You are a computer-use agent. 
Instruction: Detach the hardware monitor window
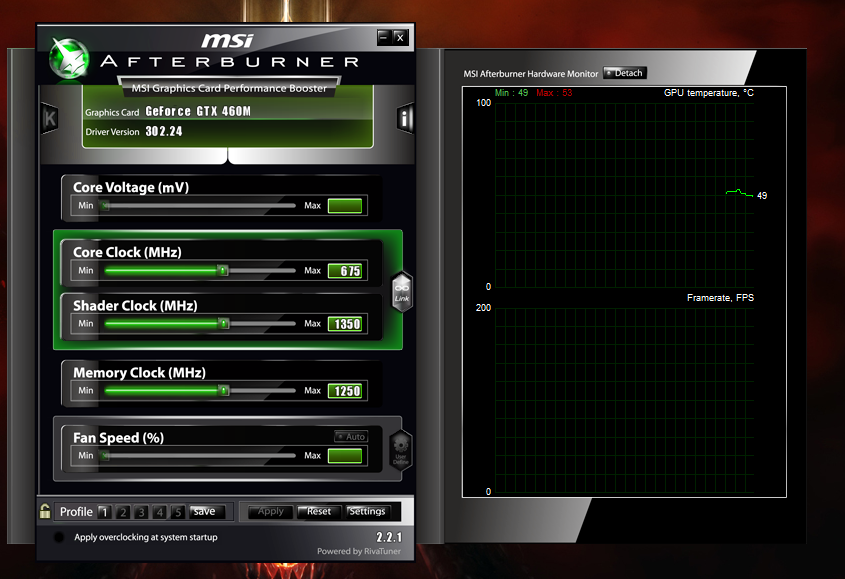(x=625, y=73)
